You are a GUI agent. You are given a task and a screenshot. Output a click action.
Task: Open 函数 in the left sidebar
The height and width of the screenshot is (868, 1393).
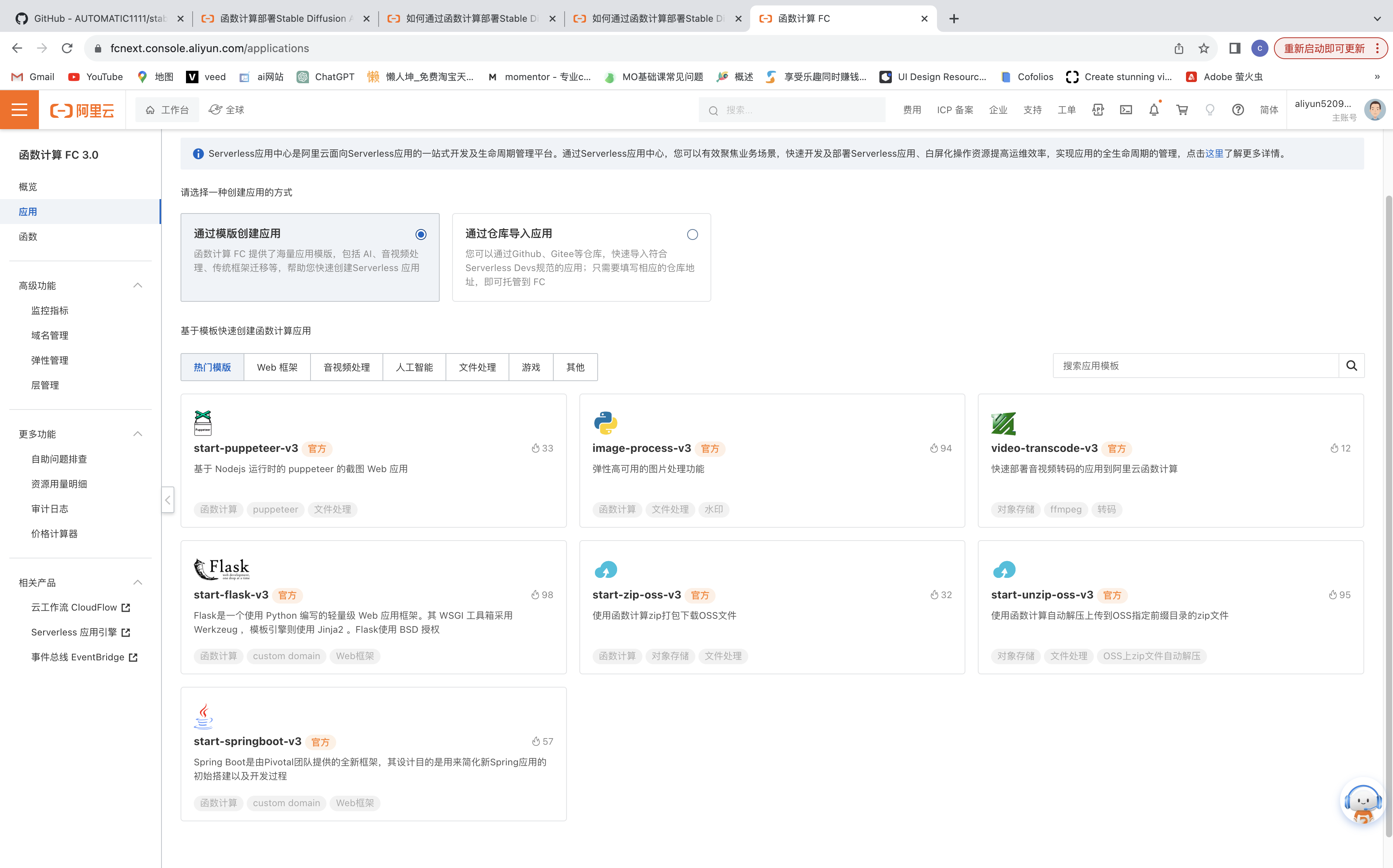pos(28,236)
